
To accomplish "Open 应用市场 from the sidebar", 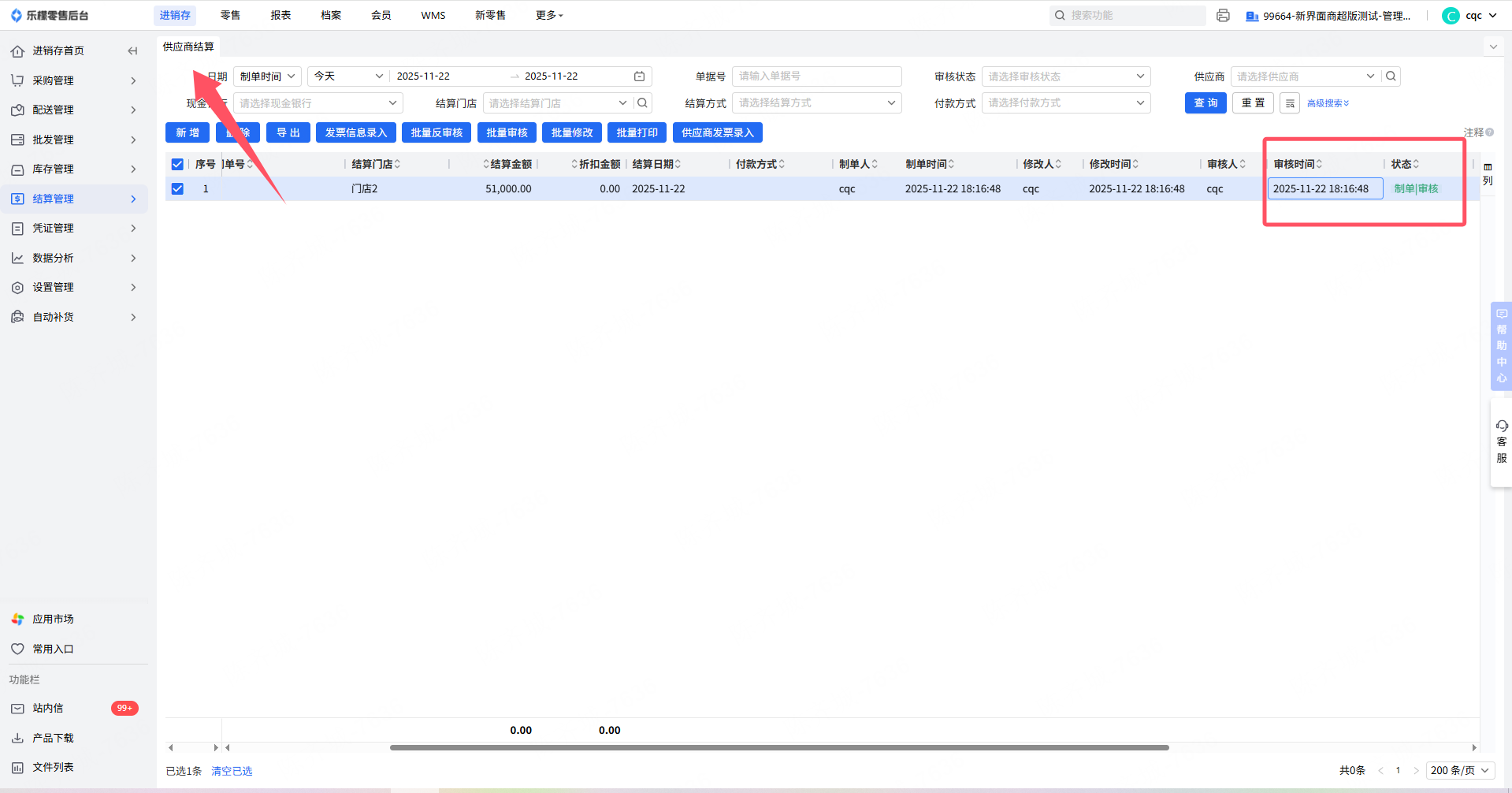I will 53,620.
